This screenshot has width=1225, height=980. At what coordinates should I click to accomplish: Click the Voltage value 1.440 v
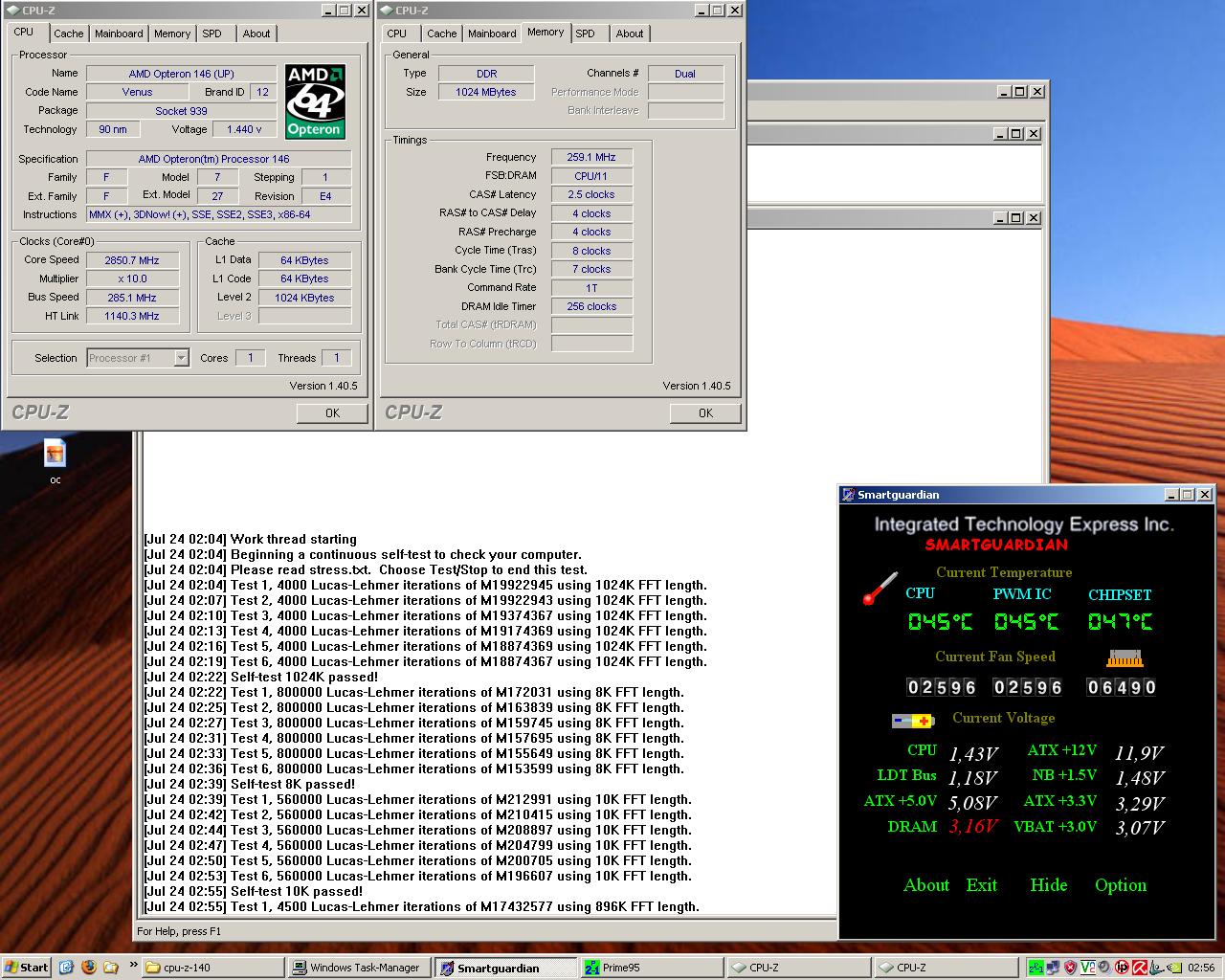coord(244,129)
